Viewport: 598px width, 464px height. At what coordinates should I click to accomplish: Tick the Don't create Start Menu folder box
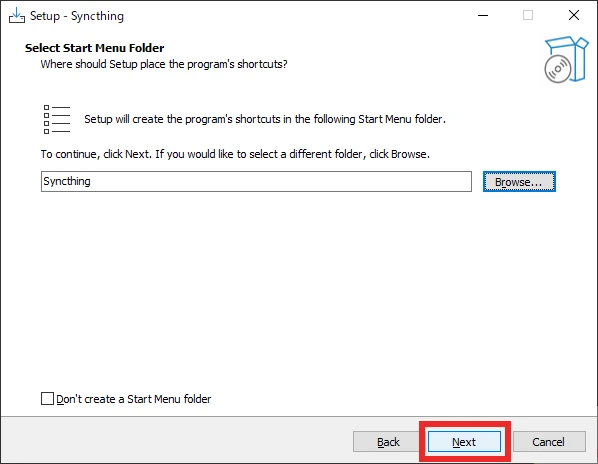pos(47,398)
